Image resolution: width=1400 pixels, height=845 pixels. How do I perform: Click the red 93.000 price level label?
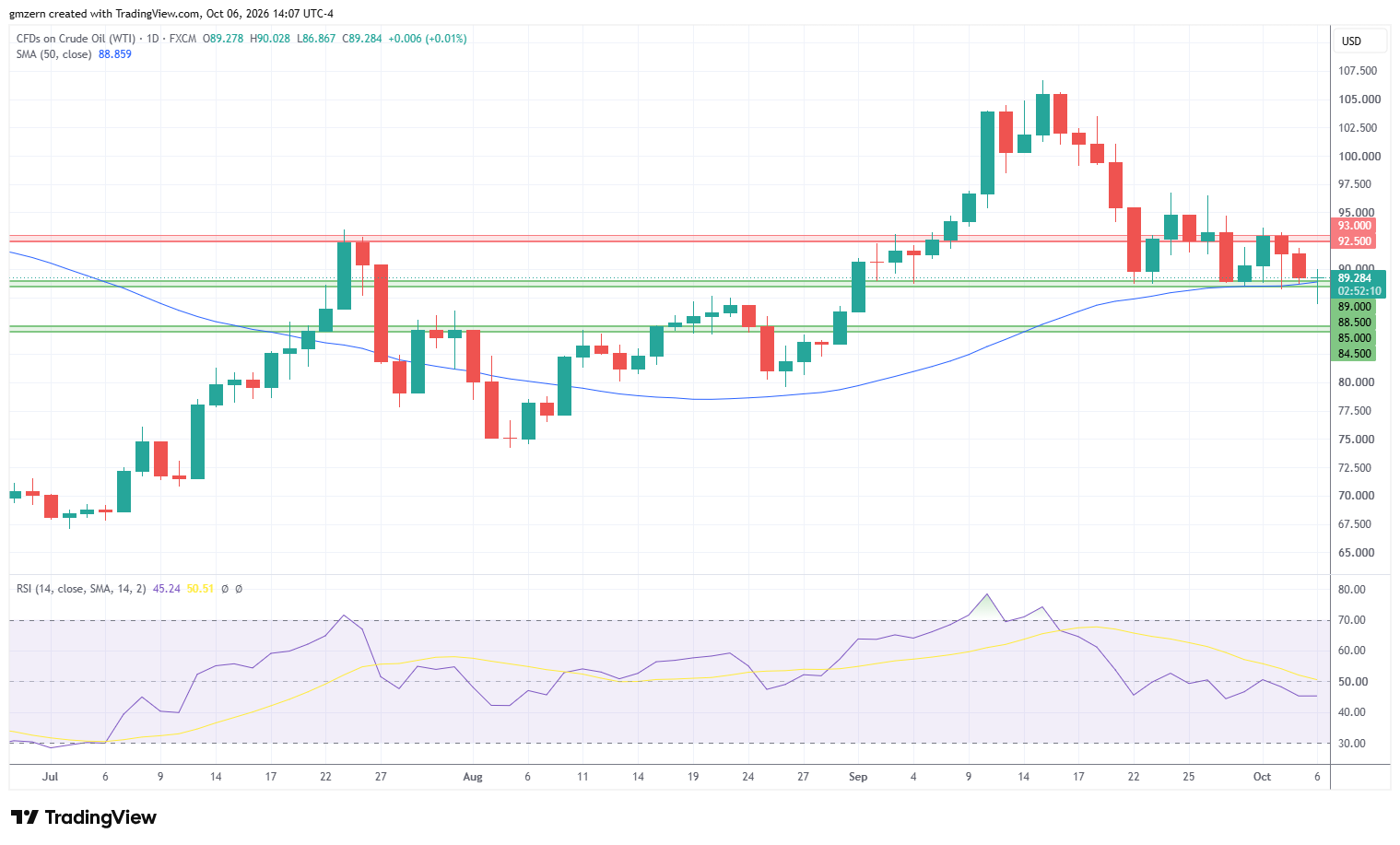1355,226
